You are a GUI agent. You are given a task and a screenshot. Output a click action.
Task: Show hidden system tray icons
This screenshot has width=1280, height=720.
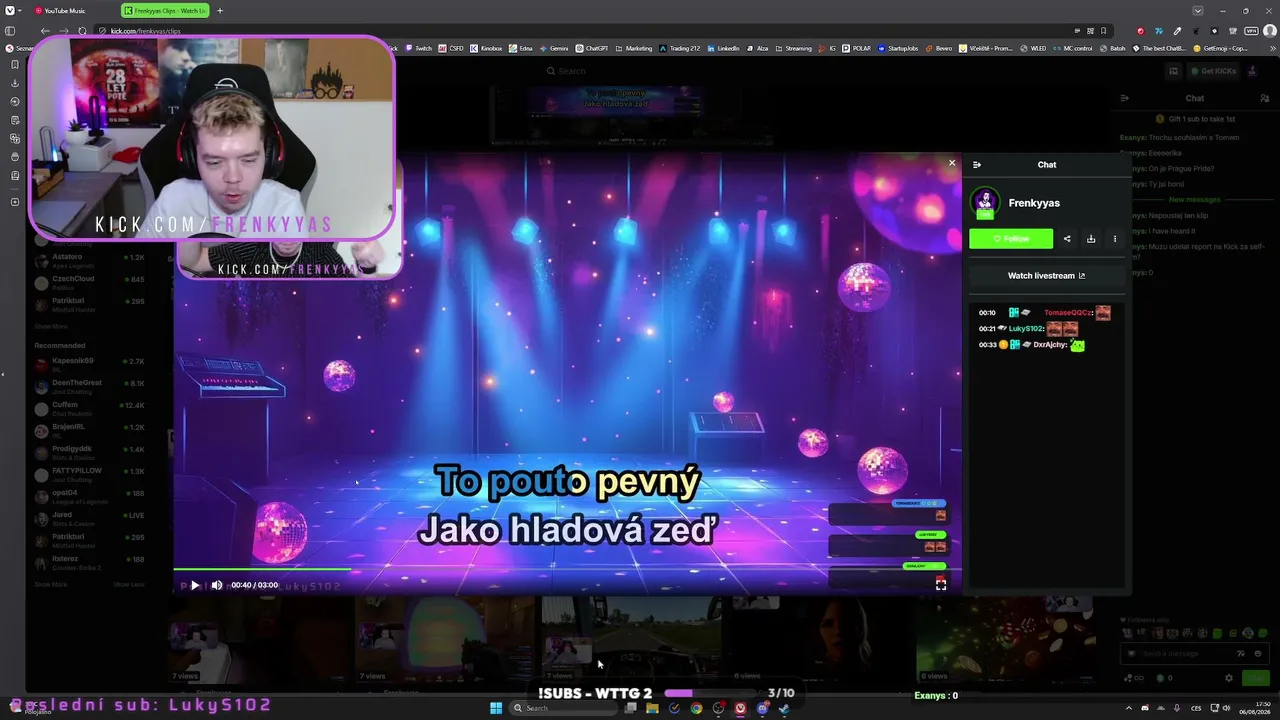pos(1127,708)
